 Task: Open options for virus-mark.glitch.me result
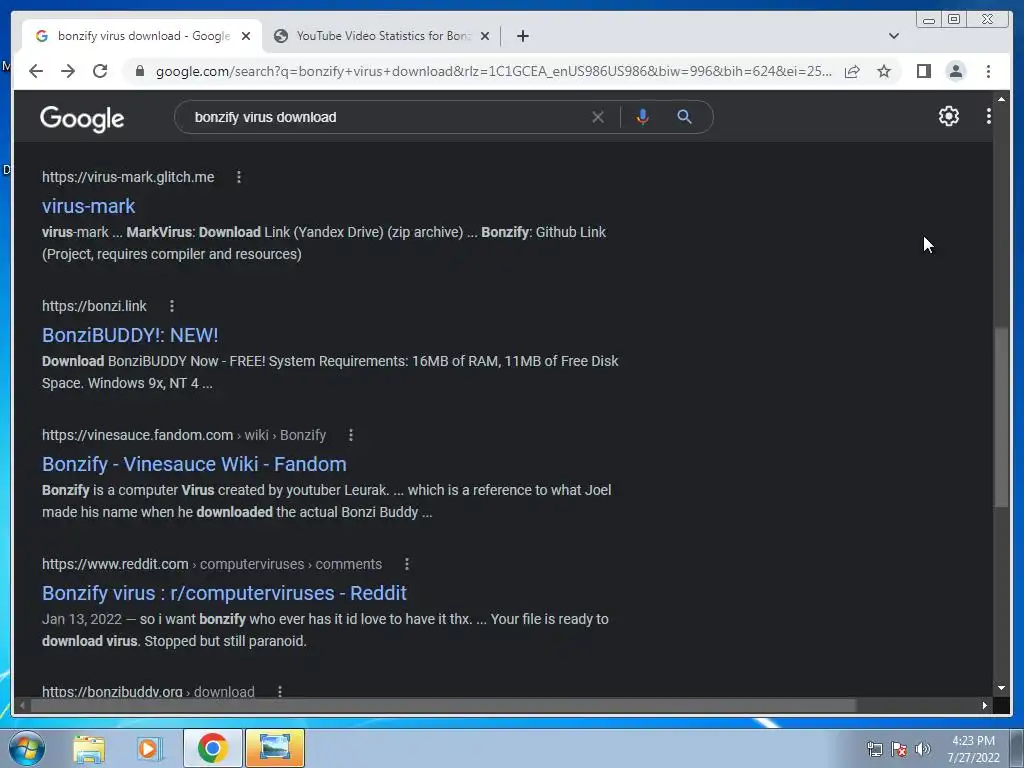point(239,177)
